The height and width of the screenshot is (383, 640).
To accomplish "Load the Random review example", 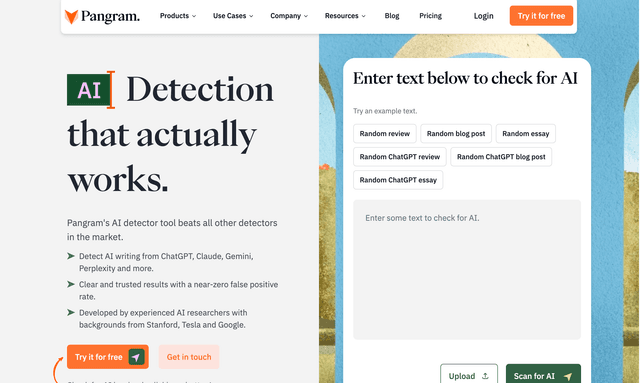I will coord(384,134).
